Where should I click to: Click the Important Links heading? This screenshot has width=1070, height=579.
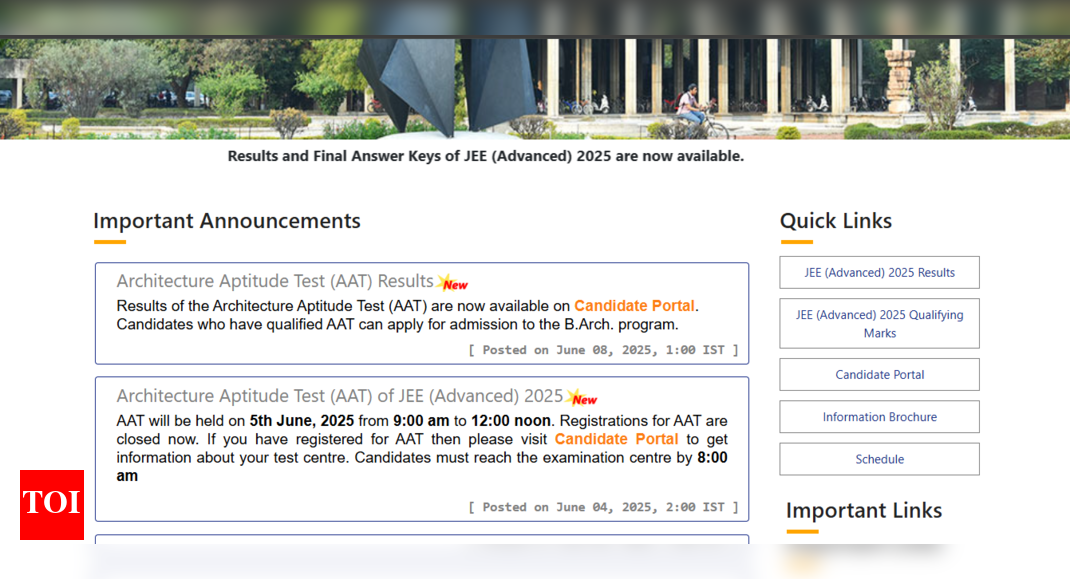[x=863, y=510]
